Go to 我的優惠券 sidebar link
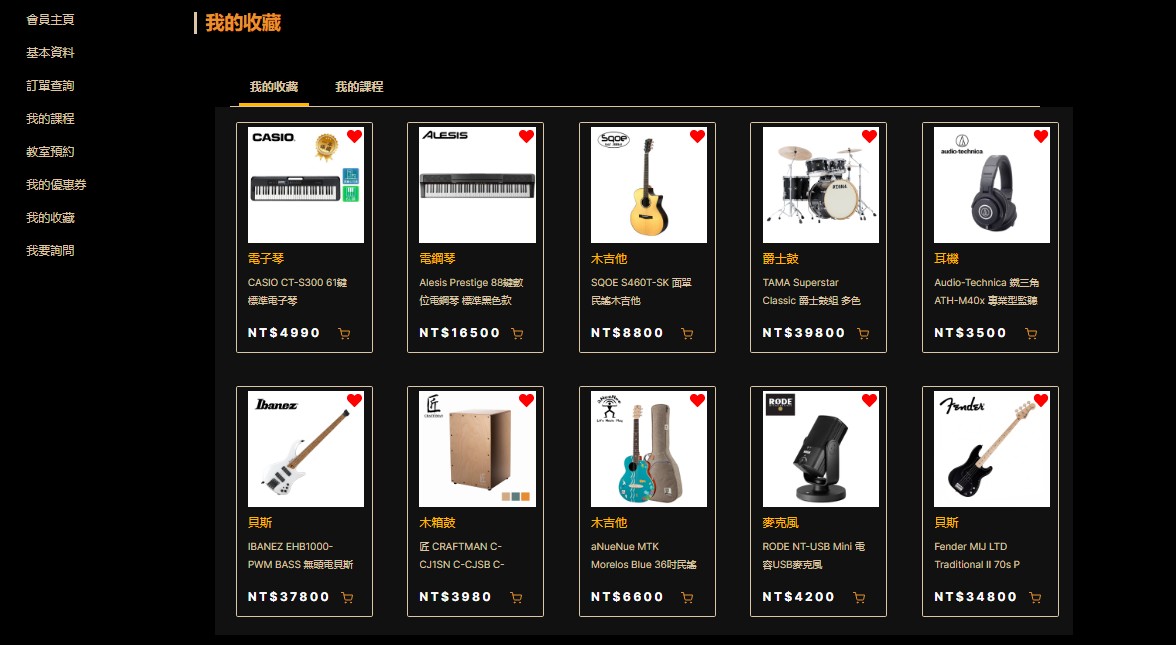The image size is (1176, 645). (56, 184)
